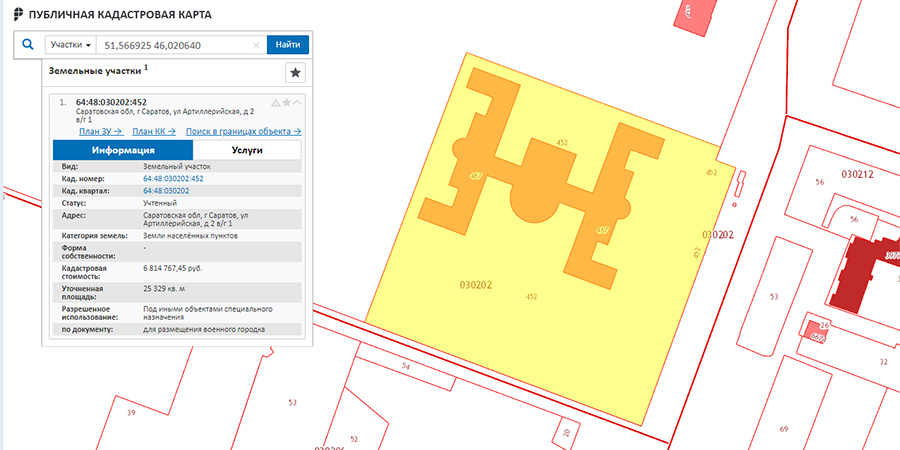
Task: Clear the search field with X
Action: point(256,45)
